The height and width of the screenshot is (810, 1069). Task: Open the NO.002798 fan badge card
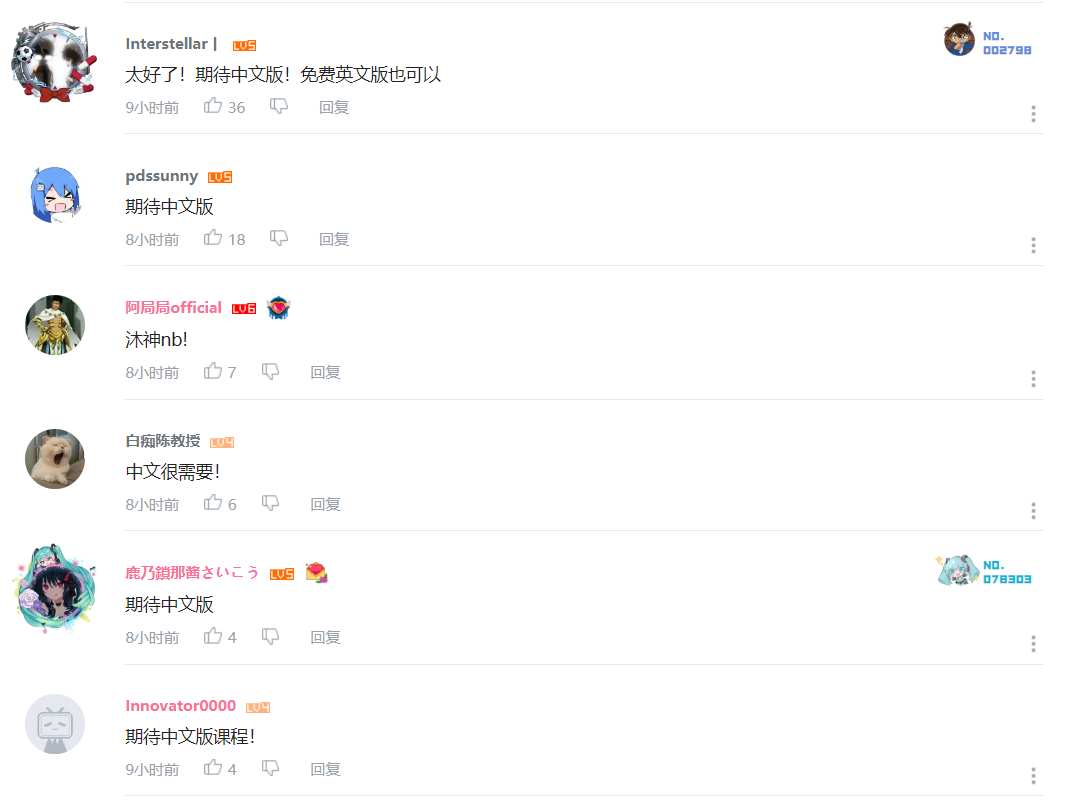coord(987,41)
